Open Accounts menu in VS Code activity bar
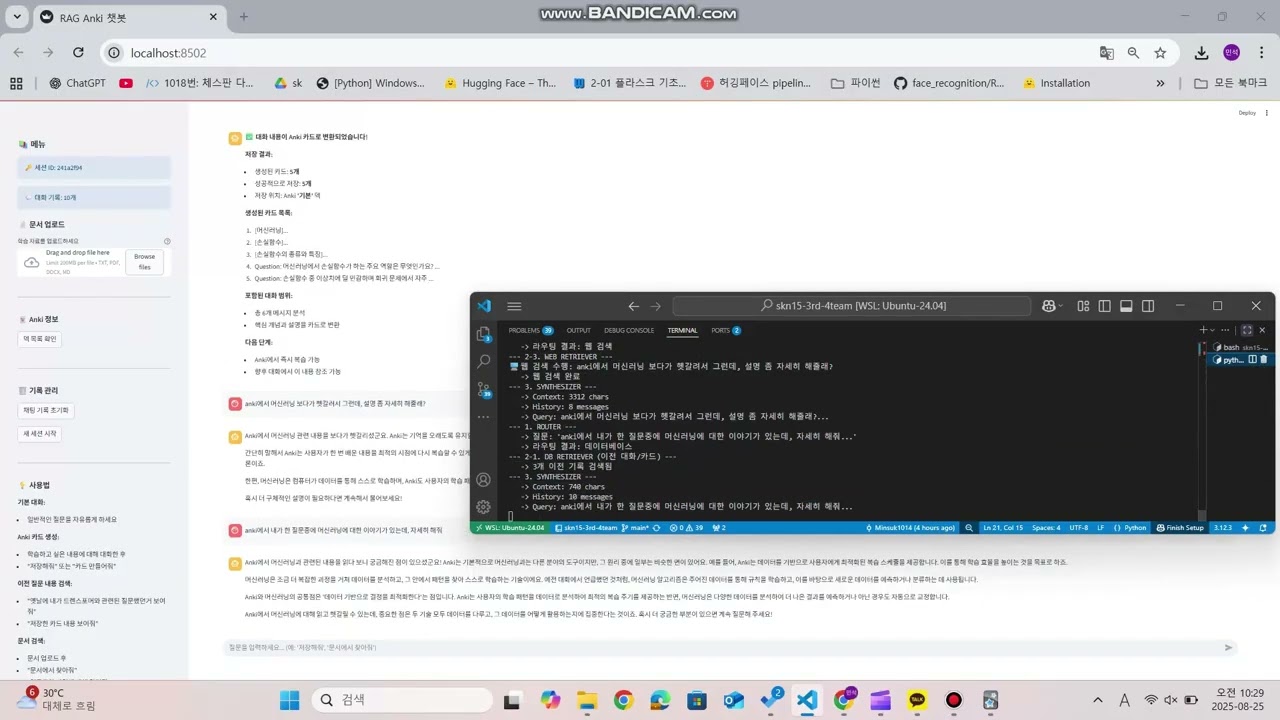Screen dimensions: 1280x720 point(484,479)
